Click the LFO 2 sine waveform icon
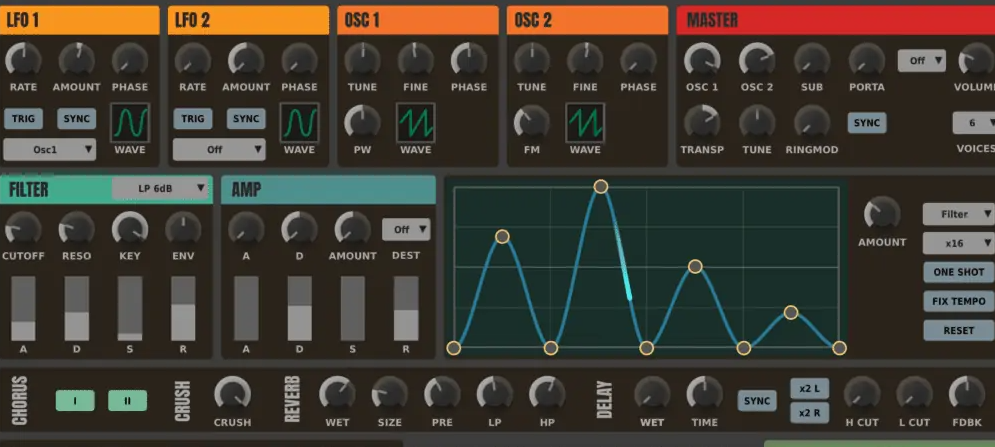 (299, 123)
